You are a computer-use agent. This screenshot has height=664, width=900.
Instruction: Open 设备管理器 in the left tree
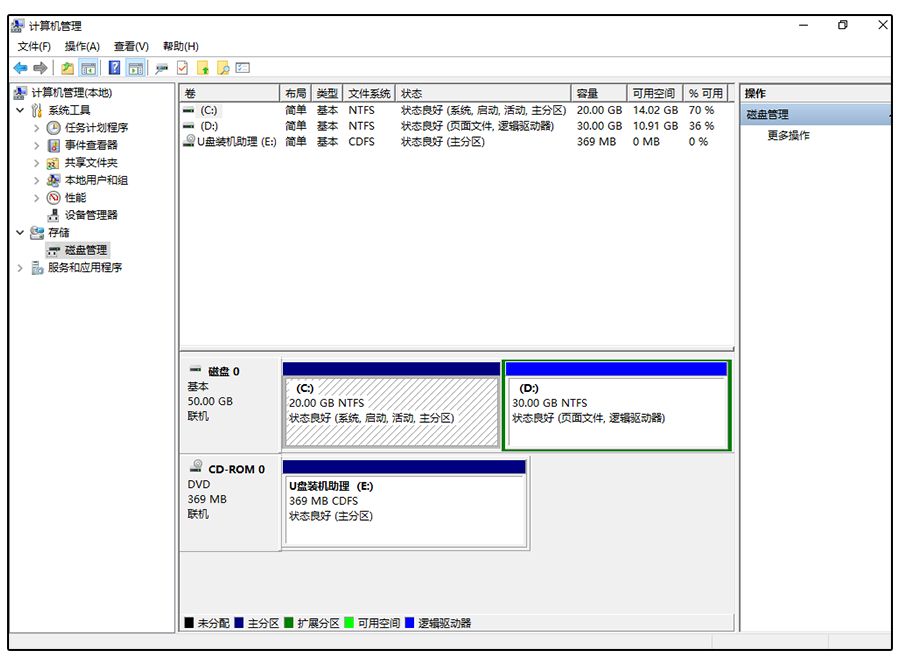(91, 215)
